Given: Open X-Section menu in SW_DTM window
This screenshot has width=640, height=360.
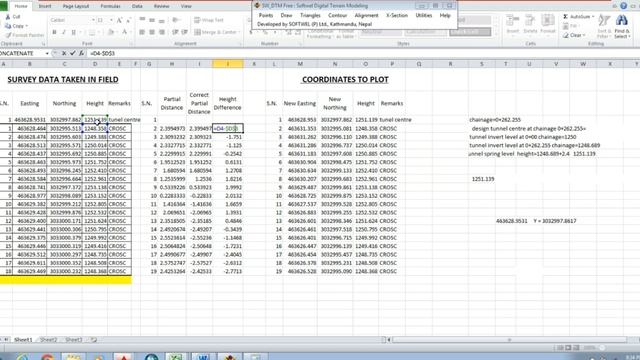Looking at the screenshot, I should click(x=397, y=15).
